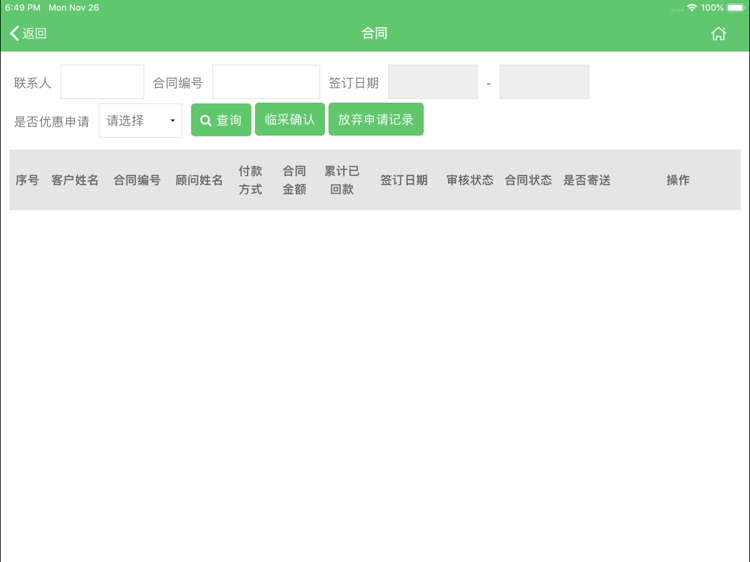Click the table's 签订日期 column header

[404, 180]
